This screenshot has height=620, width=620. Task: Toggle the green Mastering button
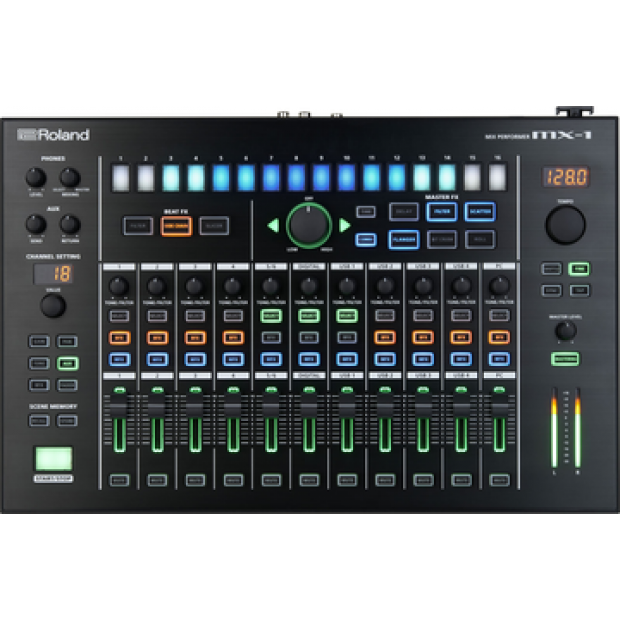point(565,359)
